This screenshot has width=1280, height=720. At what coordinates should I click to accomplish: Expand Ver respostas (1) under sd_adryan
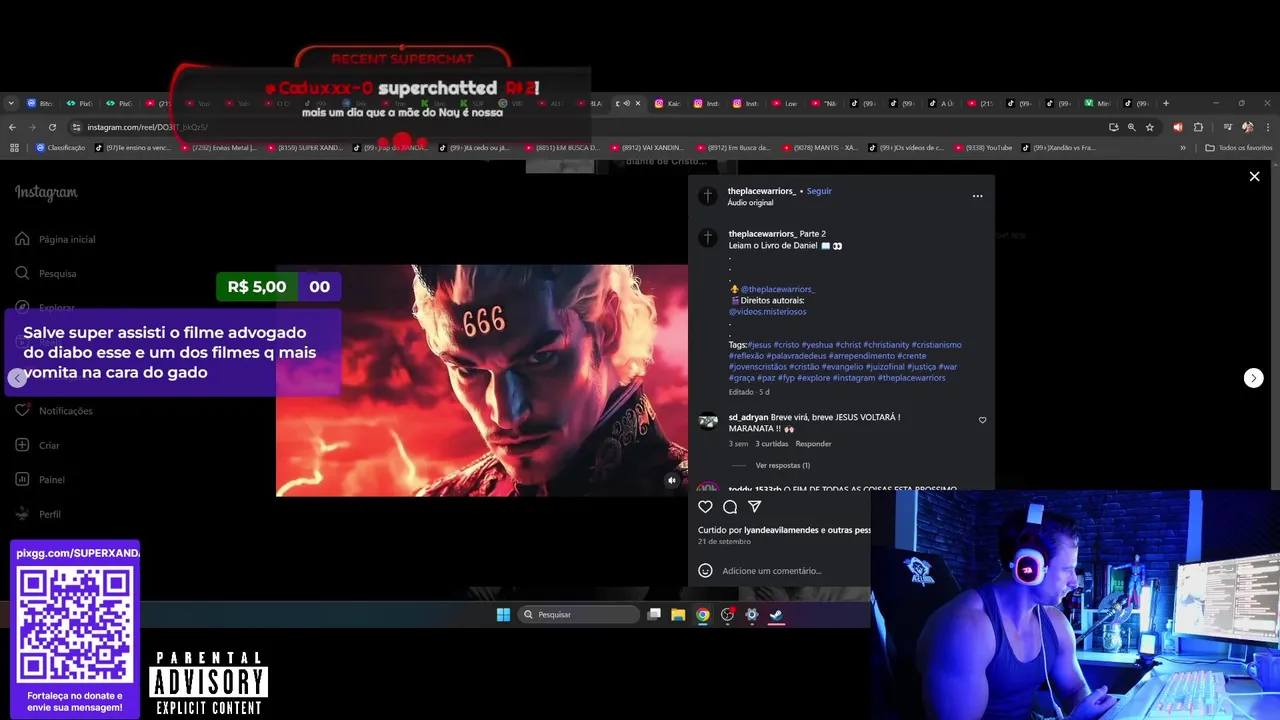[x=783, y=465]
